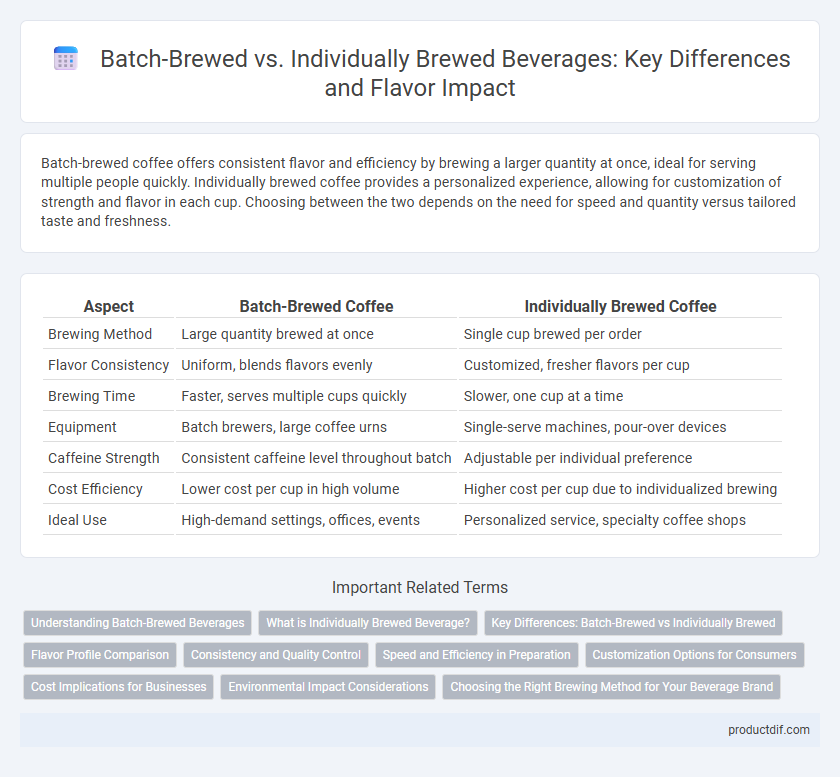Click the Individually Brewed Coffee column header
Viewport: 840px width, 777px height.
click(x=620, y=307)
